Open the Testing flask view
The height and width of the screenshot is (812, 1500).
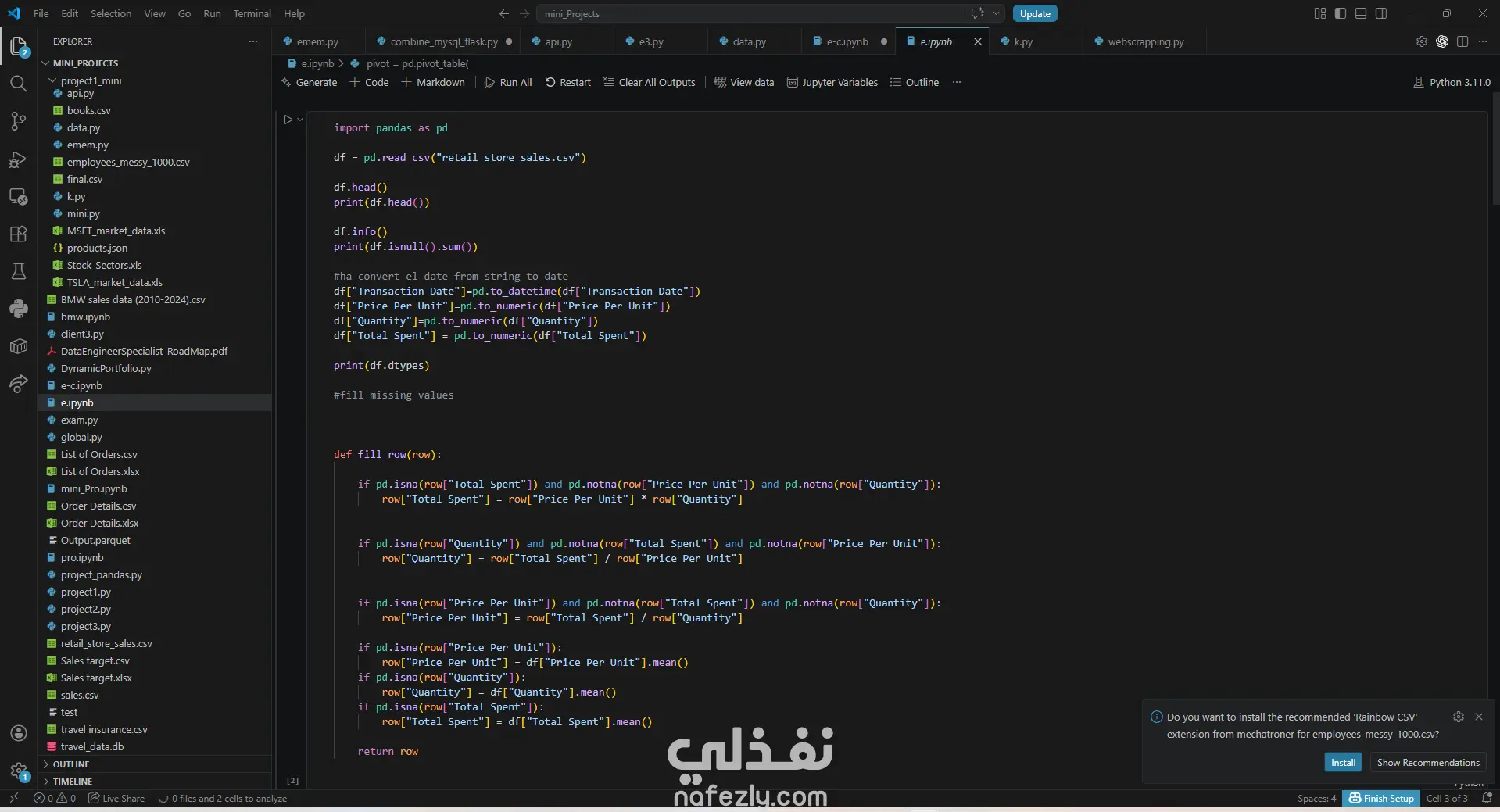19,271
